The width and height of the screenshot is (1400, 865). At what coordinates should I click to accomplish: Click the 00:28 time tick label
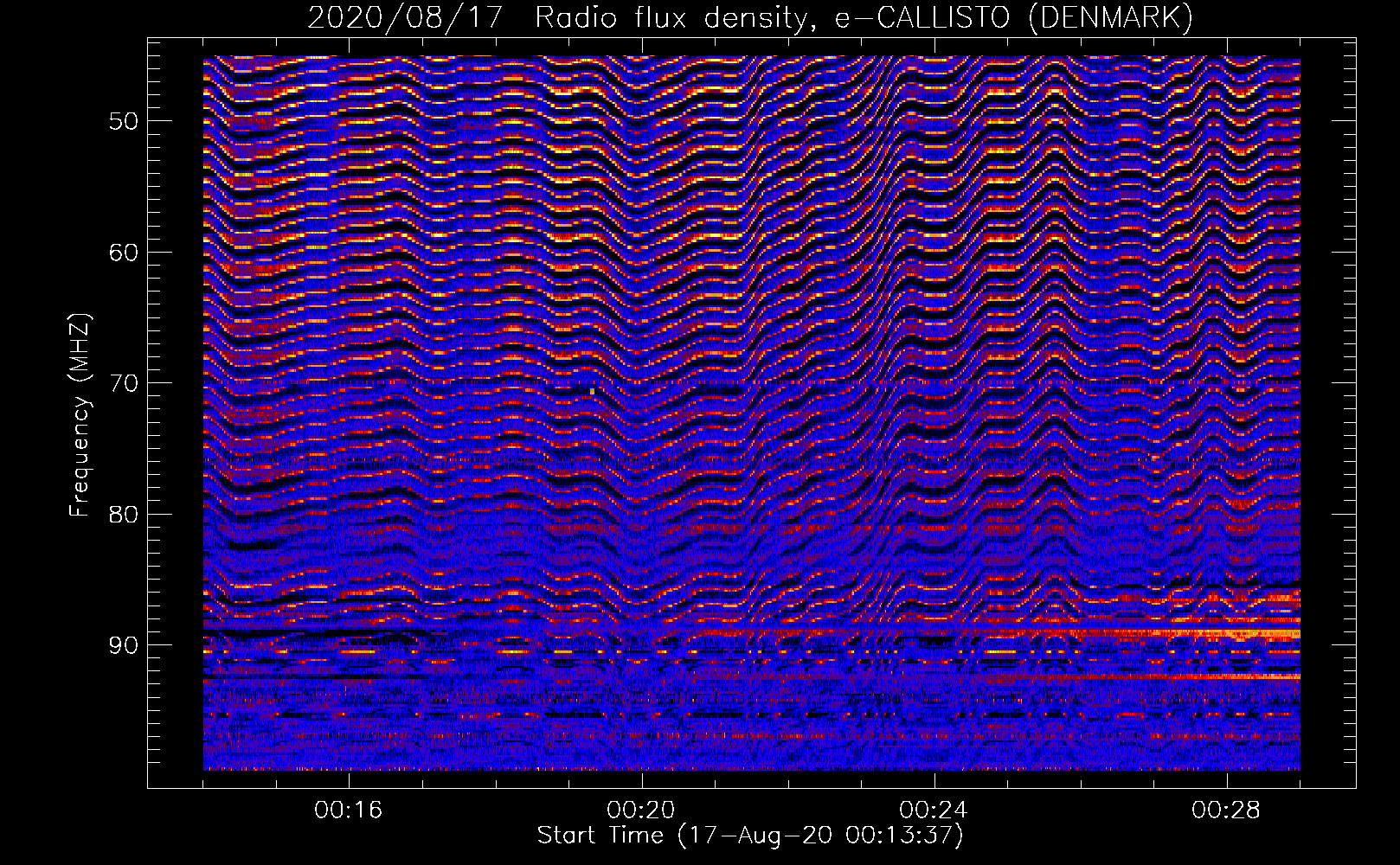(1226, 811)
